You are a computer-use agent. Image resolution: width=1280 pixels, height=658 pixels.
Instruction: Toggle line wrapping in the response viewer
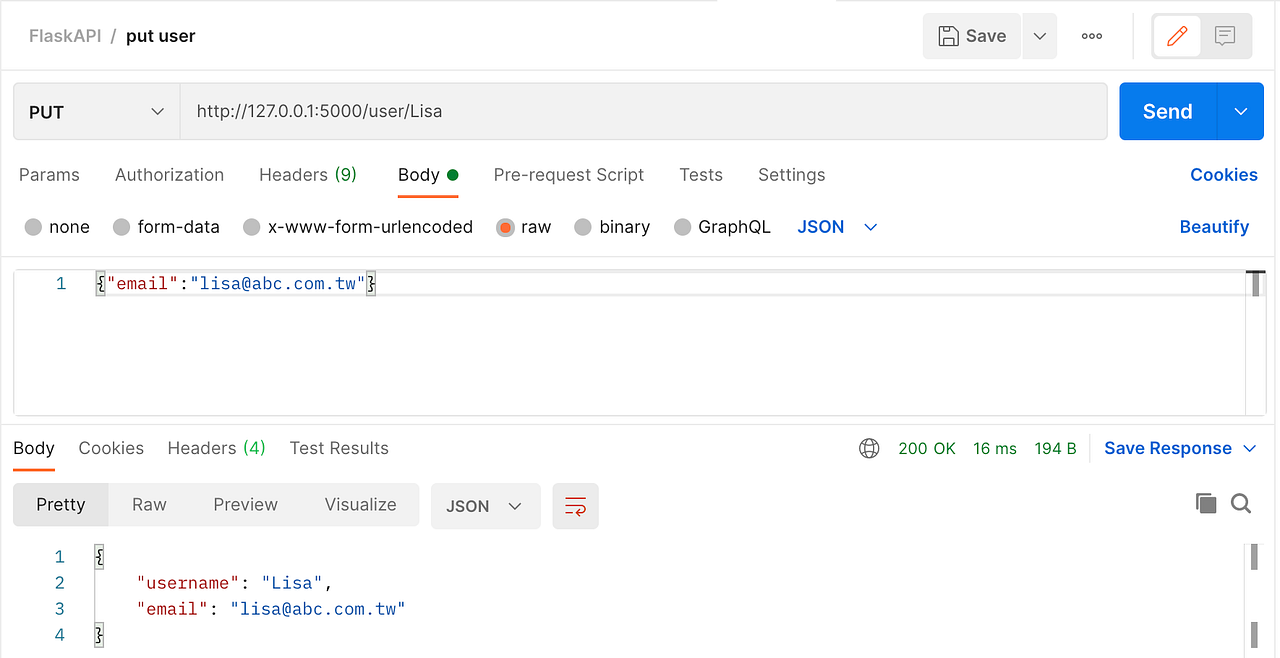tap(575, 506)
